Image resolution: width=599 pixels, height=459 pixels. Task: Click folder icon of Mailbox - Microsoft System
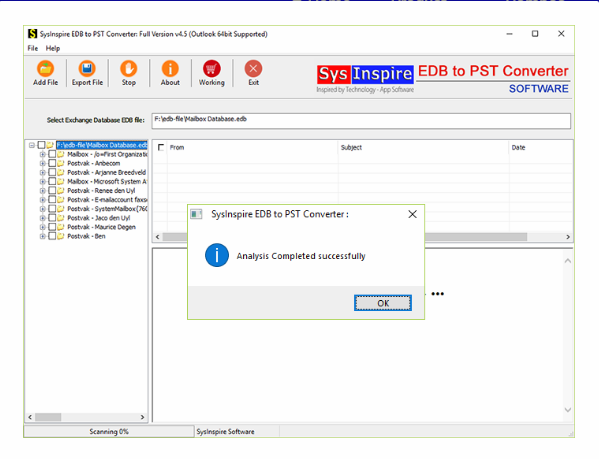coord(61,181)
